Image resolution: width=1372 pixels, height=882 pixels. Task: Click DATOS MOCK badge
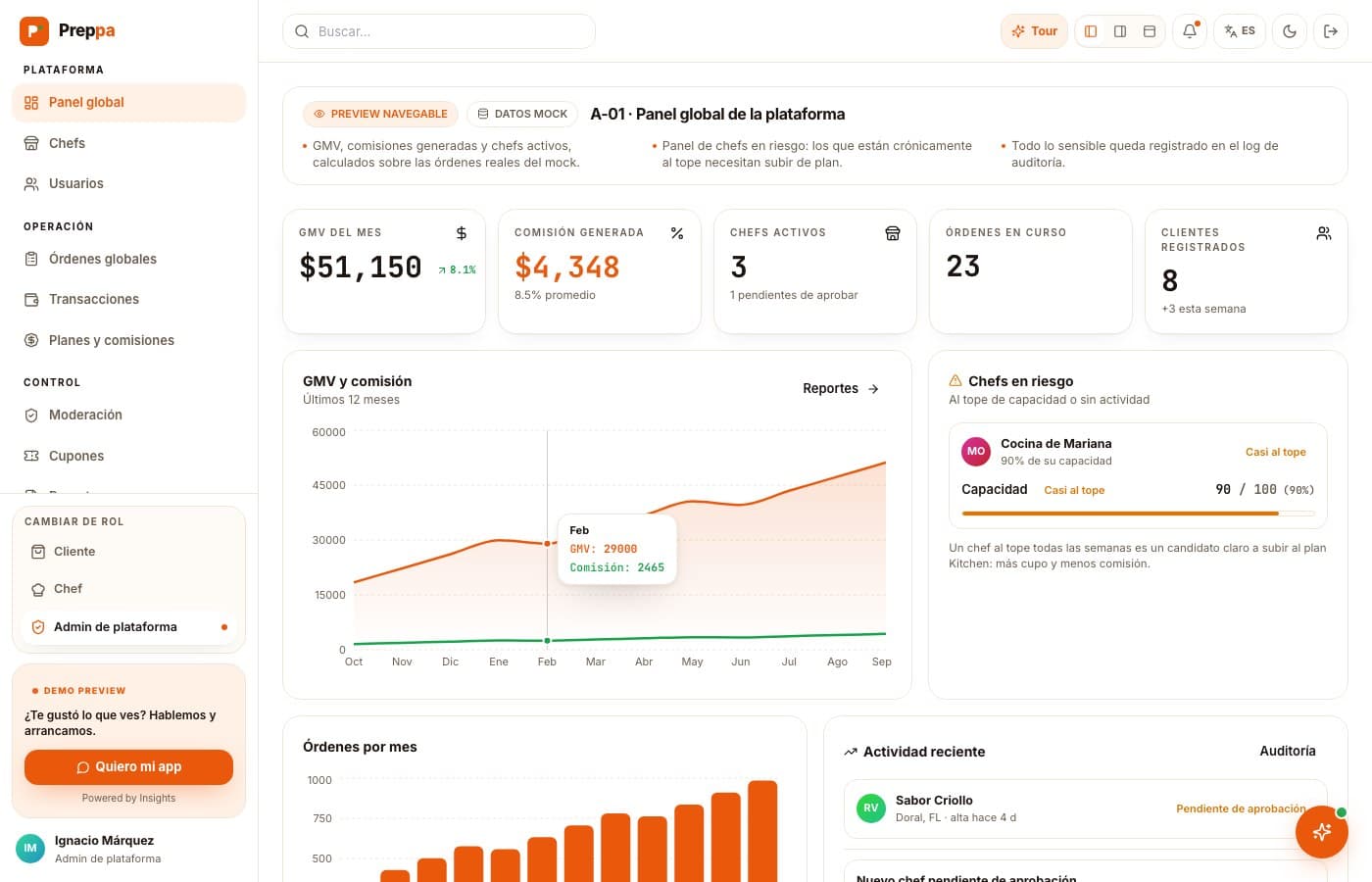coord(522,114)
